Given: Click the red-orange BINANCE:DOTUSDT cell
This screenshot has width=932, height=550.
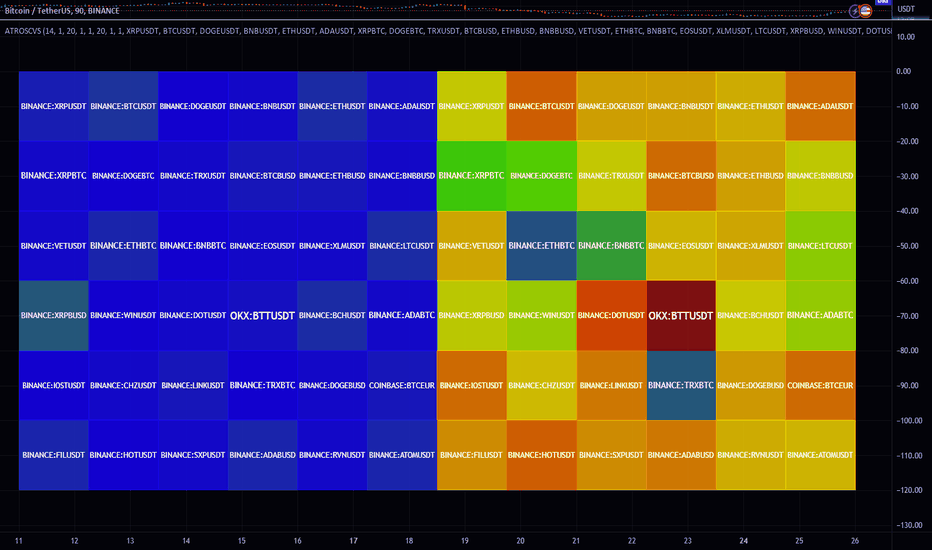Looking at the screenshot, I should [611, 316].
